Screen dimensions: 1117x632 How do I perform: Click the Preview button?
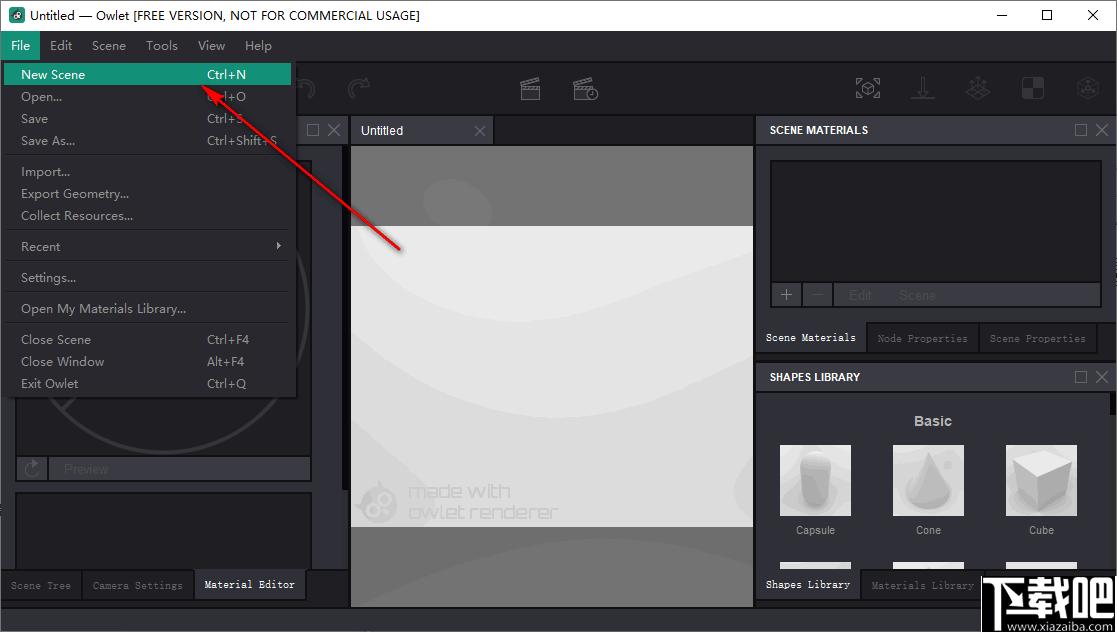(180, 469)
